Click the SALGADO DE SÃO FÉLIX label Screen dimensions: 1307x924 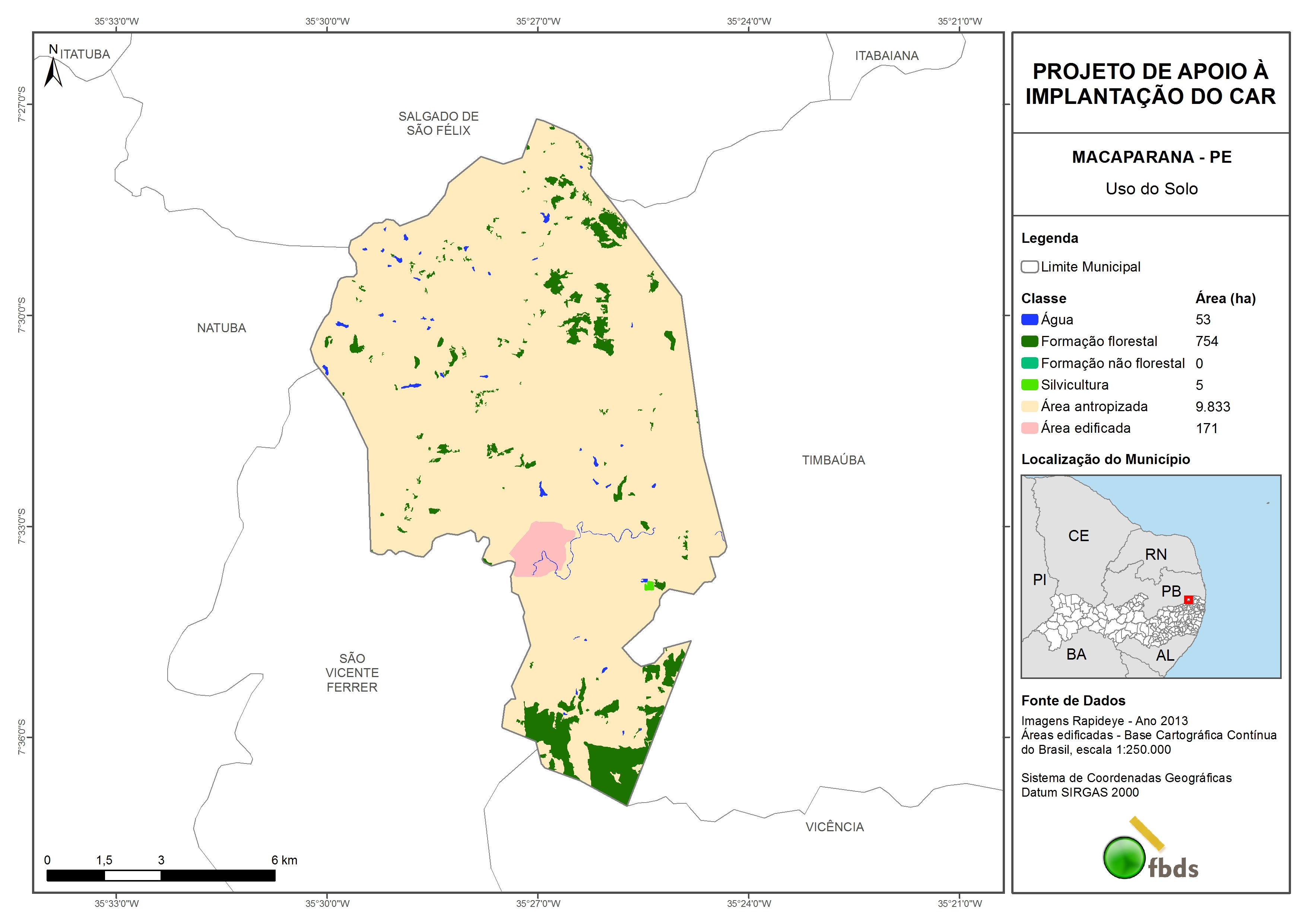click(x=438, y=124)
